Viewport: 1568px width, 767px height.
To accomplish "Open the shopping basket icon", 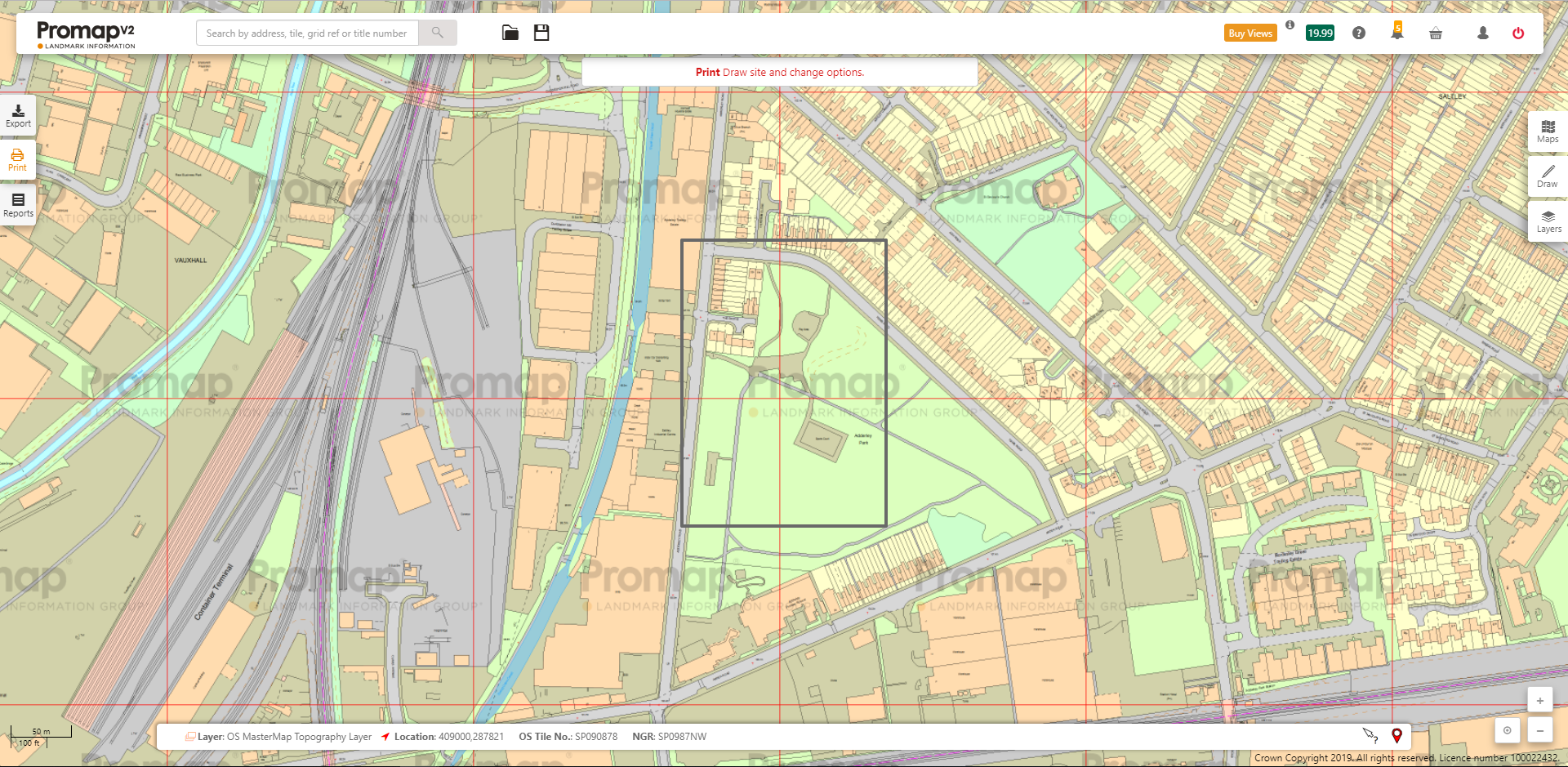I will (1436, 33).
